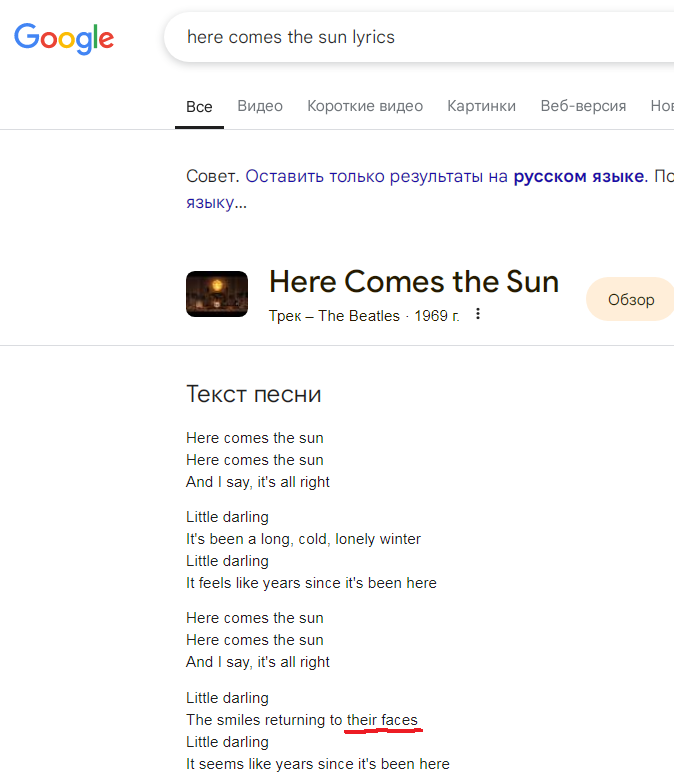
Task: Click the Текст песни heading
Action: (x=254, y=394)
